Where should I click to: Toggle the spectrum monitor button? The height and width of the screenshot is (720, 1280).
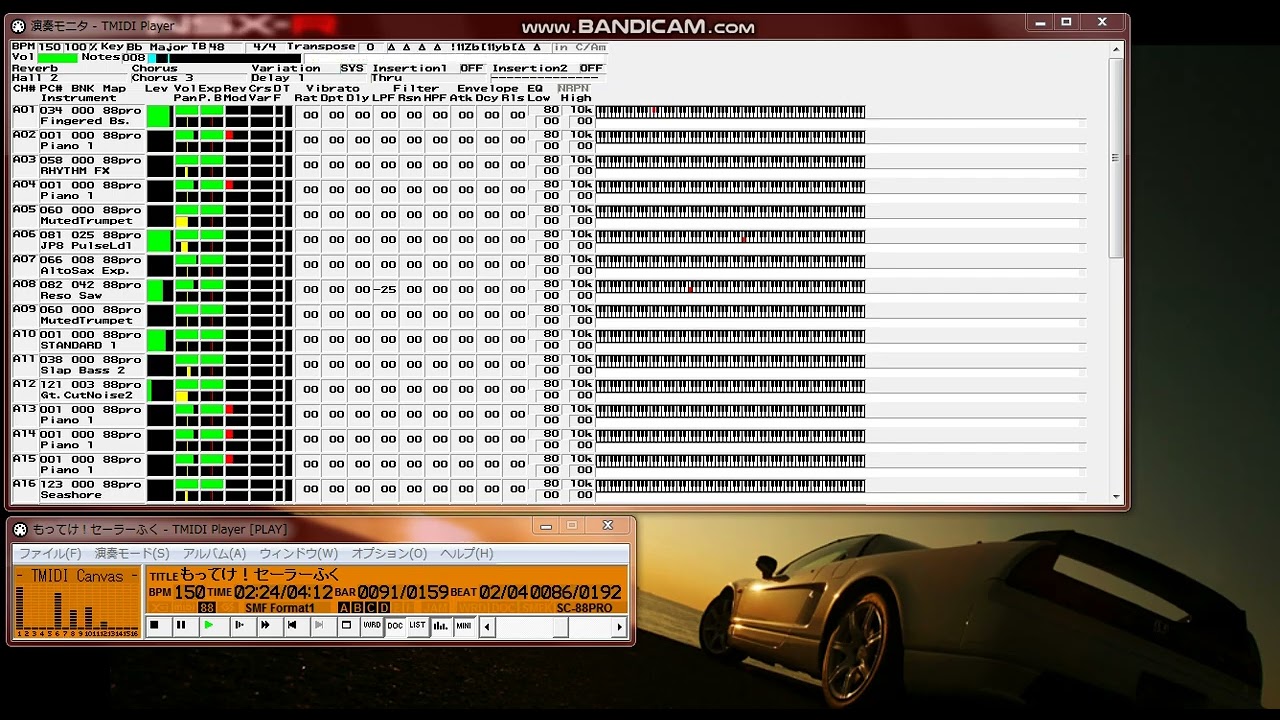coord(441,625)
